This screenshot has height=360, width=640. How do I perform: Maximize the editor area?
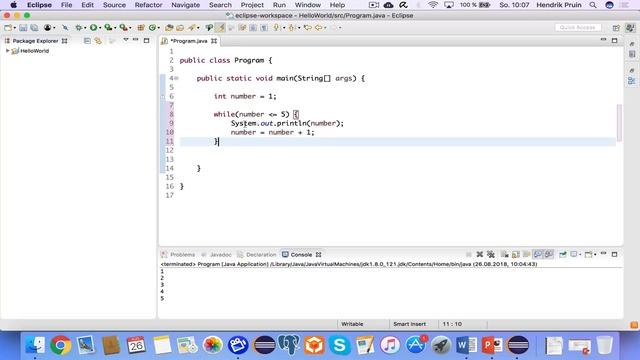614,40
